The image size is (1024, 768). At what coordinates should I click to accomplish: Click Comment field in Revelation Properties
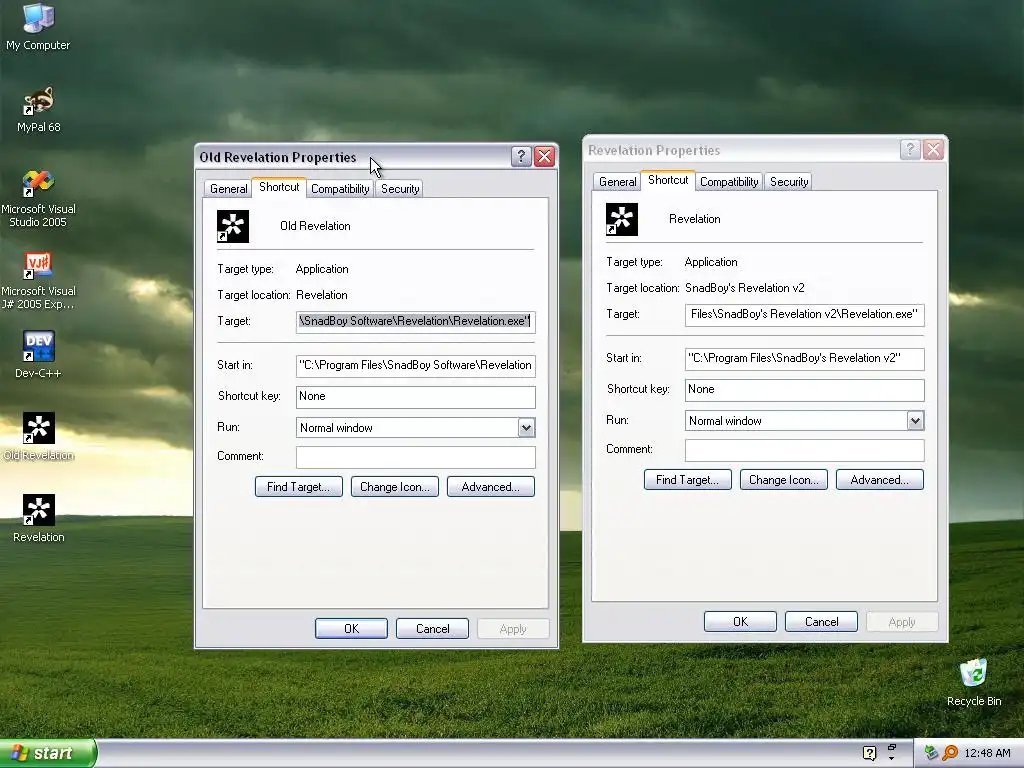805,450
